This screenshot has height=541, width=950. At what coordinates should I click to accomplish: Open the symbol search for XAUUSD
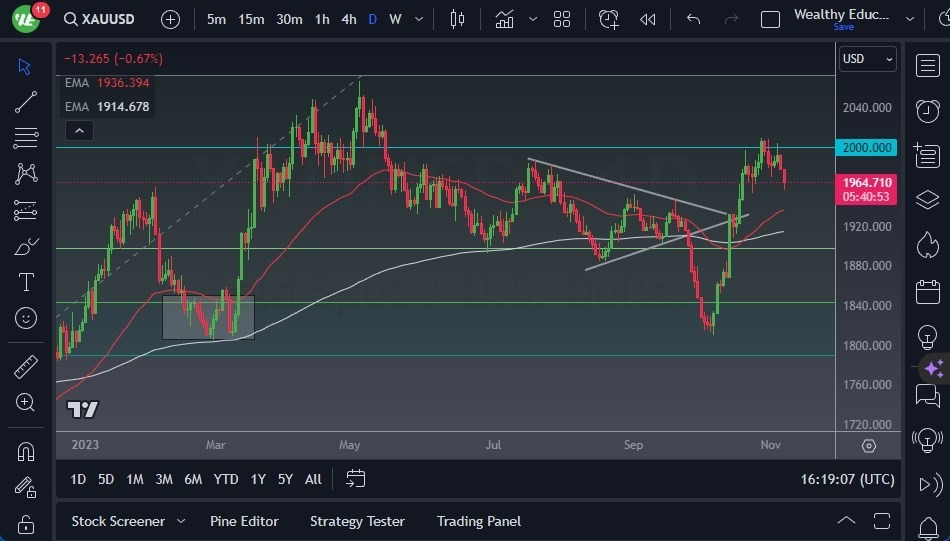coord(99,19)
